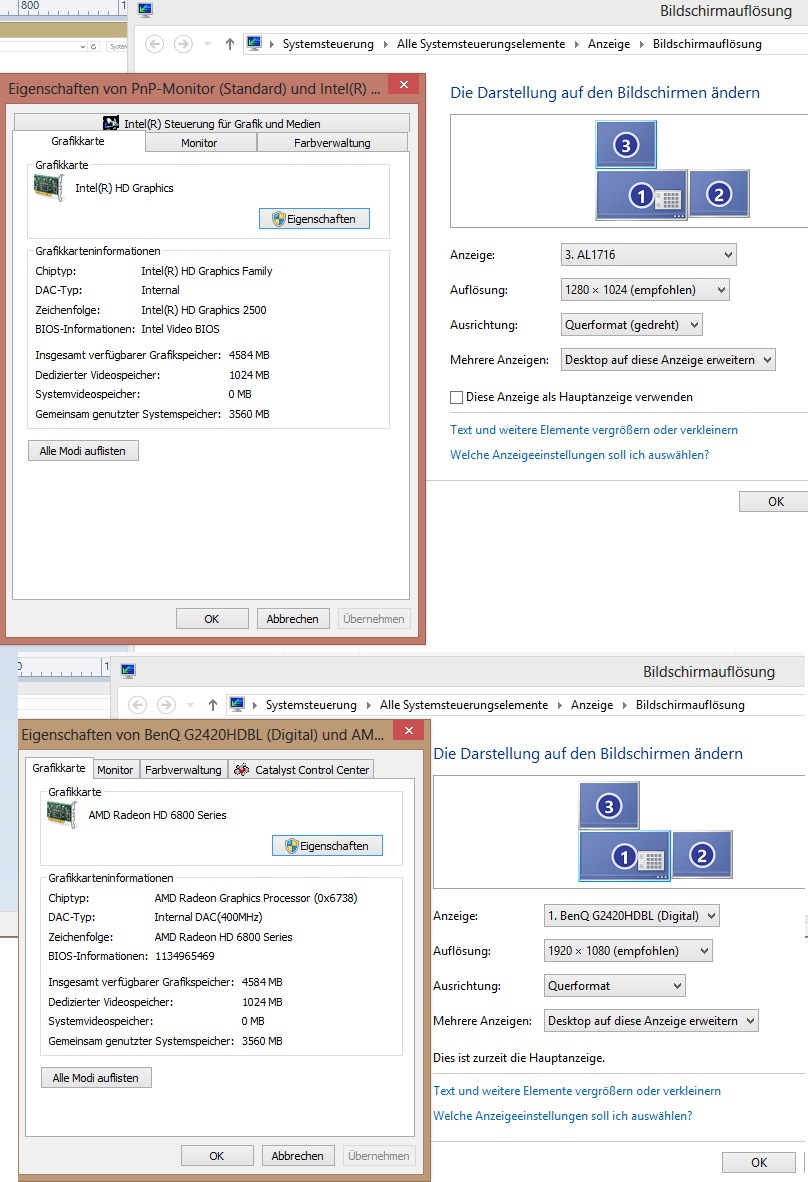The height and width of the screenshot is (1182, 808).
Task: Click forward arrow in upper Bildschirmauflösung window
Action: tap(182, 44)
